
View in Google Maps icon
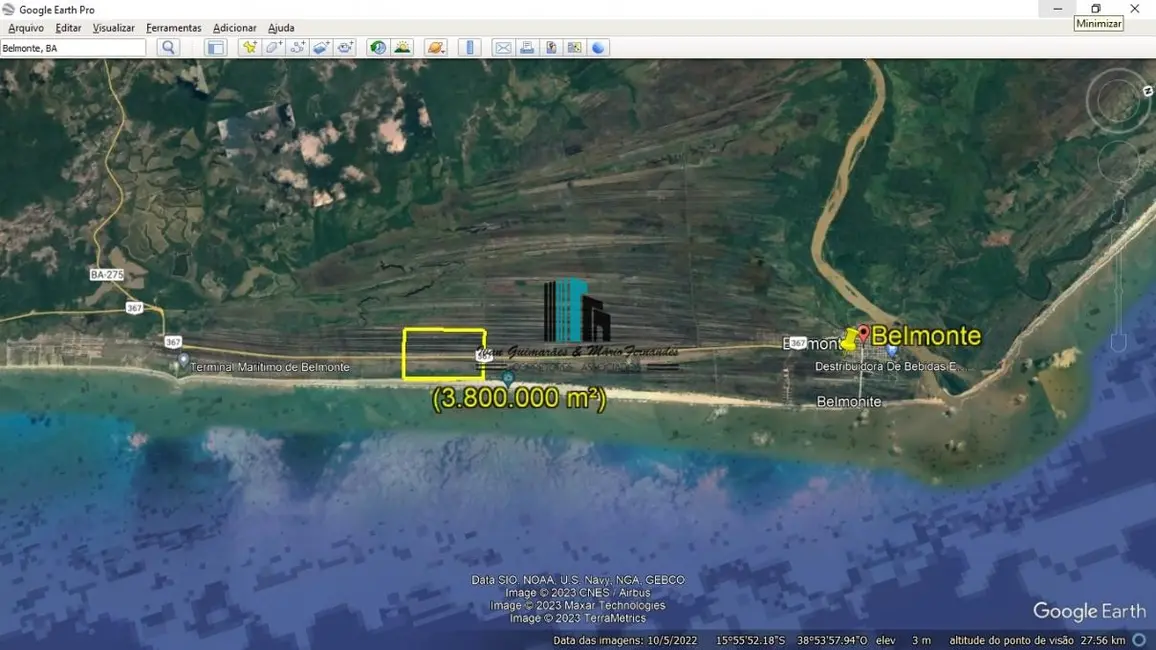574,48
